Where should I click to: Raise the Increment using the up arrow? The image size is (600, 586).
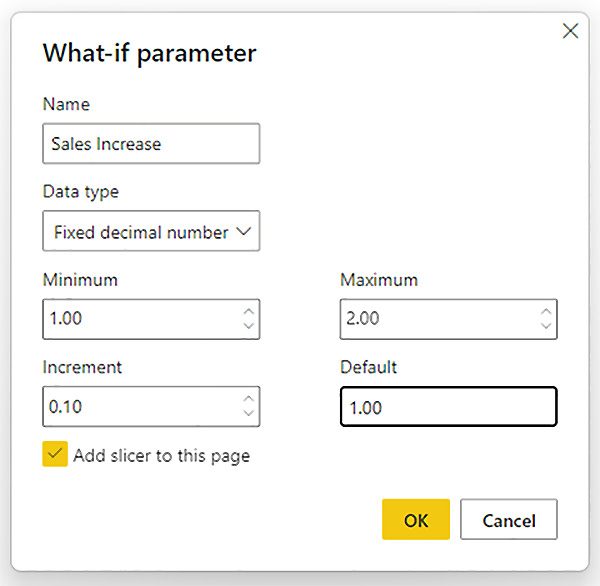(x=248, y=399)
